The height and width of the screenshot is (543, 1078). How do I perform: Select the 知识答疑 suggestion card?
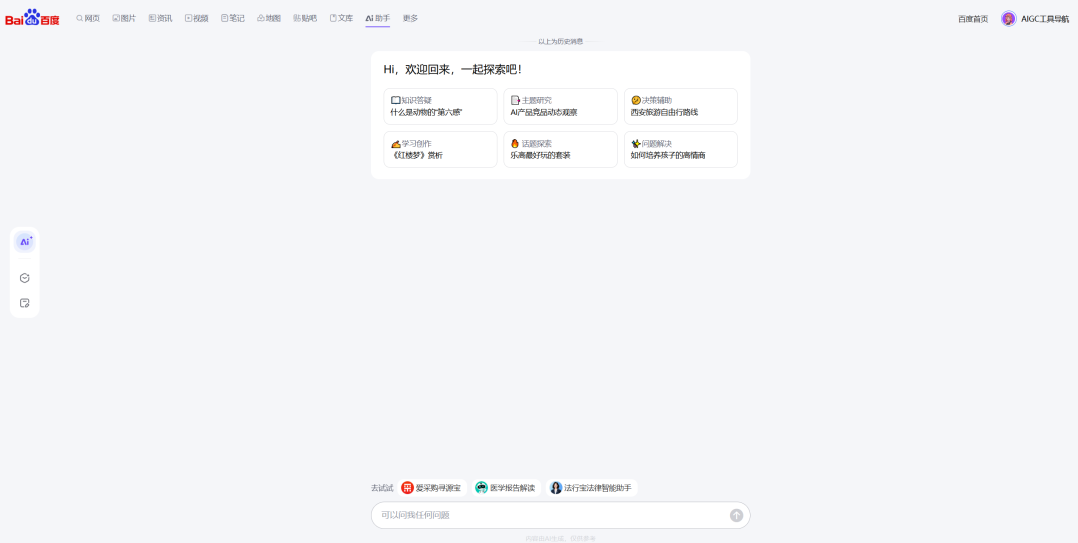point(440,106)
